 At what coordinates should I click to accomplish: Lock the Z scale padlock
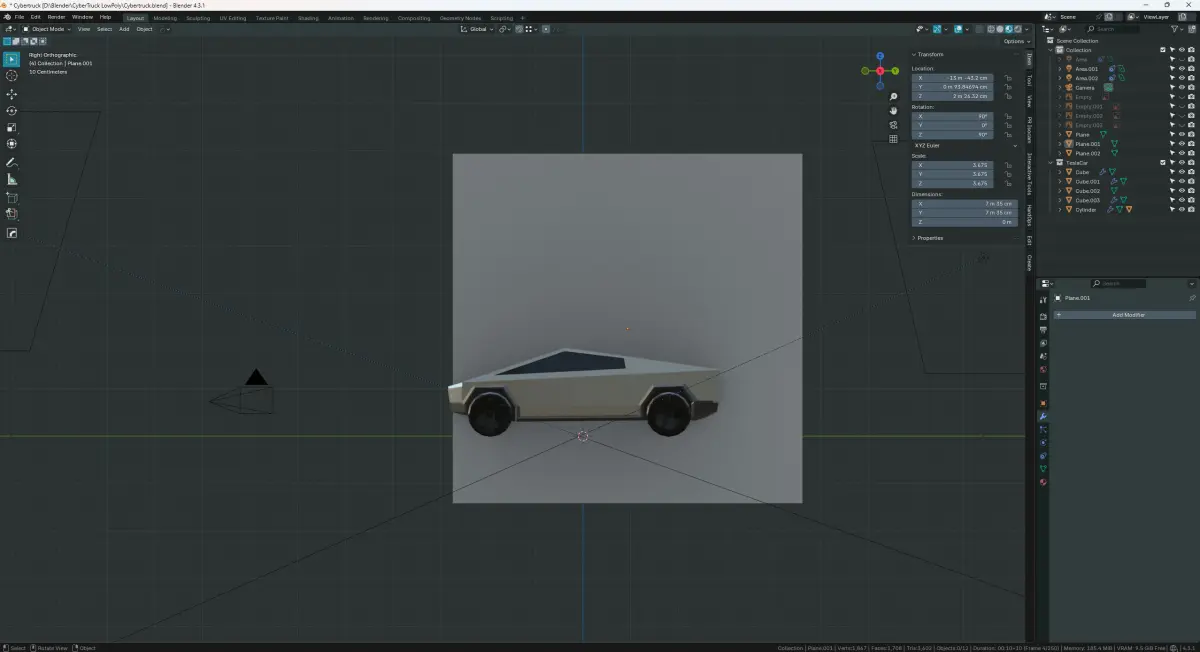tap(1007, 183)
